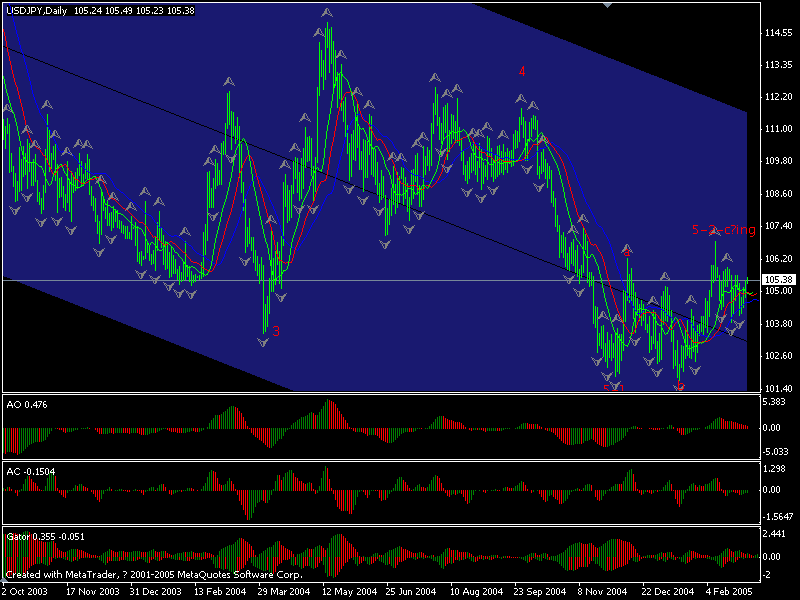Screen dimensions: 800x600
Task: Click the 4 Feb 2005 date label
Action: point(727,591)
